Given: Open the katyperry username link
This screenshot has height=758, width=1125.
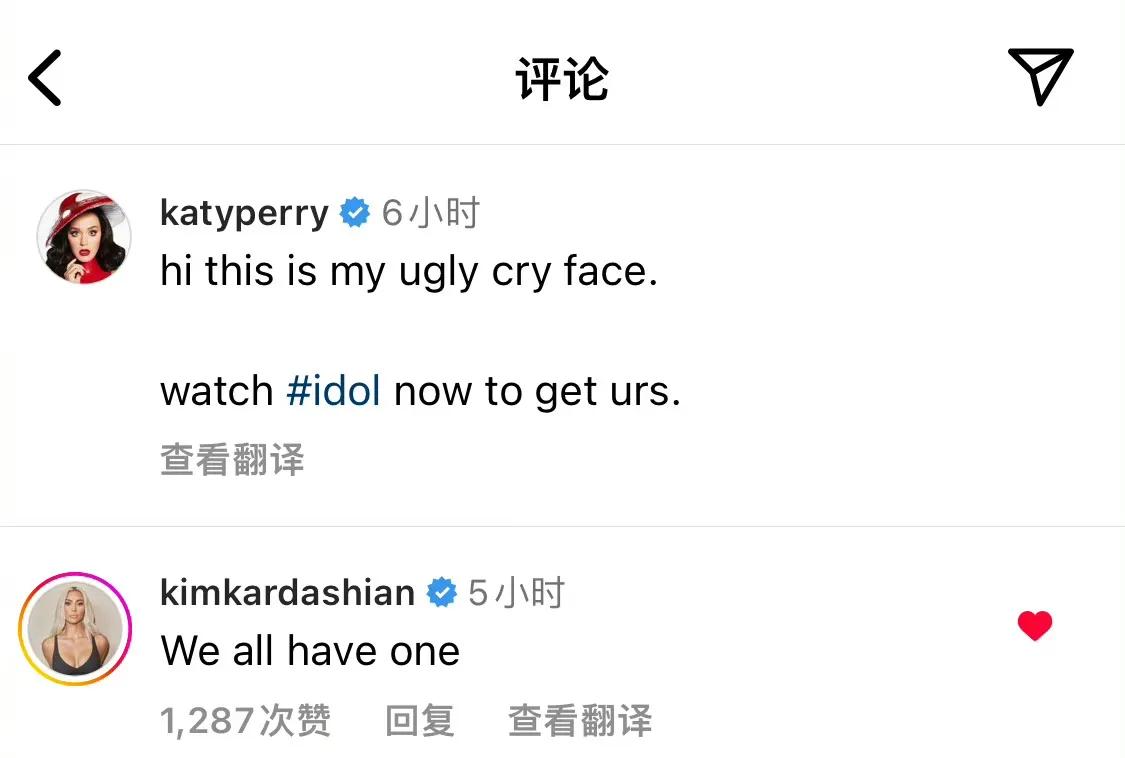Looking at the screenshot, I should 244,213.
